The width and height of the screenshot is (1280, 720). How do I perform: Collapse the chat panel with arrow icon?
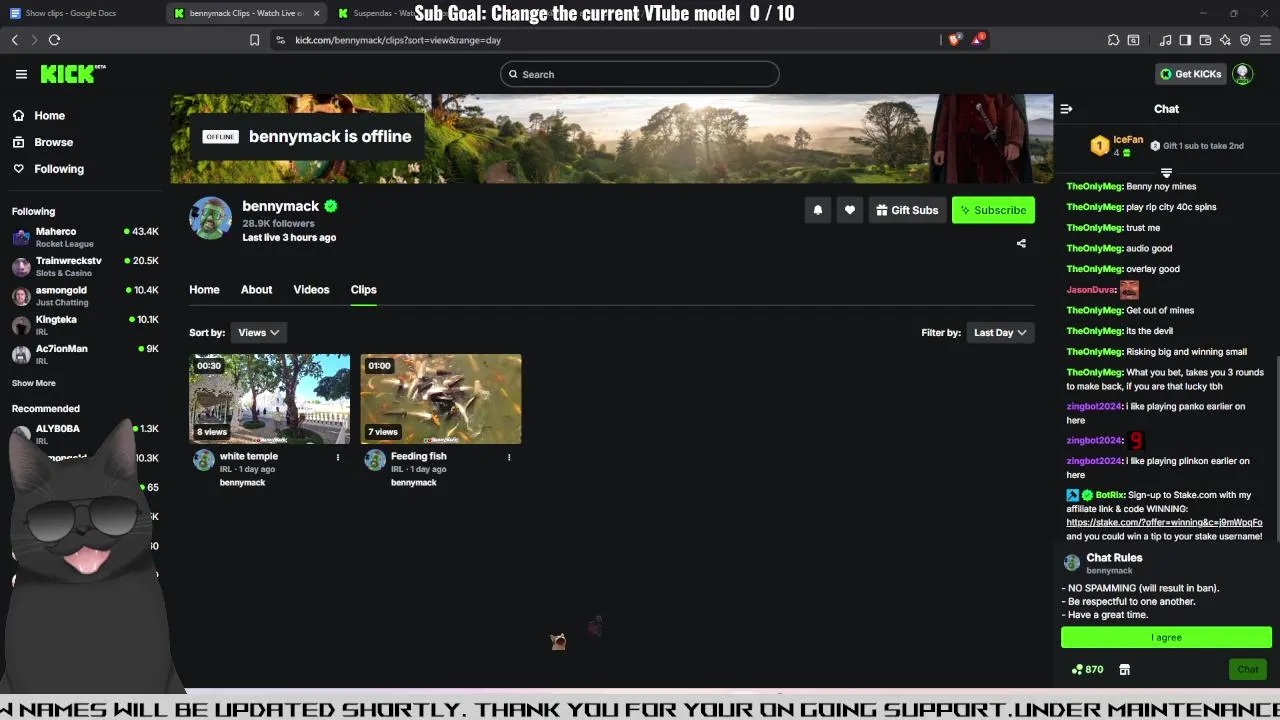tap(1066, 109)
